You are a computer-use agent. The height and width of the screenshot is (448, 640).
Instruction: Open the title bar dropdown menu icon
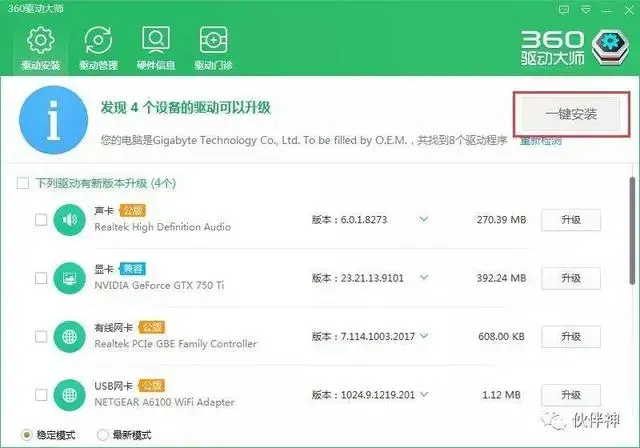[586, 9]
